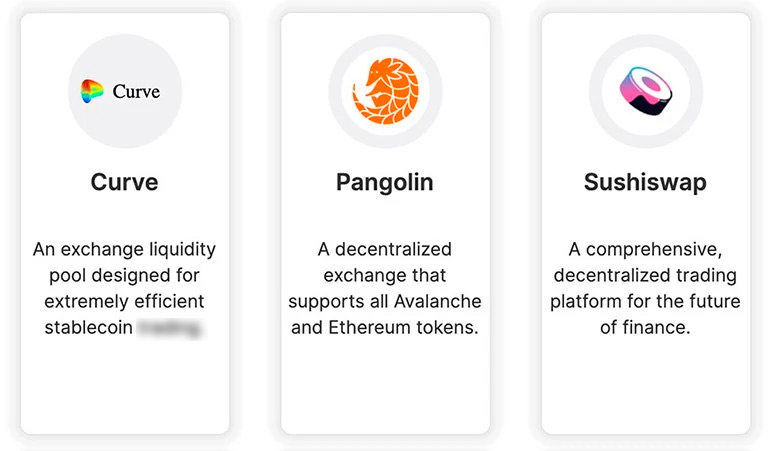Open the Sushiswap heading link
The height and width of the screenshot is (451, 775).
(645, 183)
